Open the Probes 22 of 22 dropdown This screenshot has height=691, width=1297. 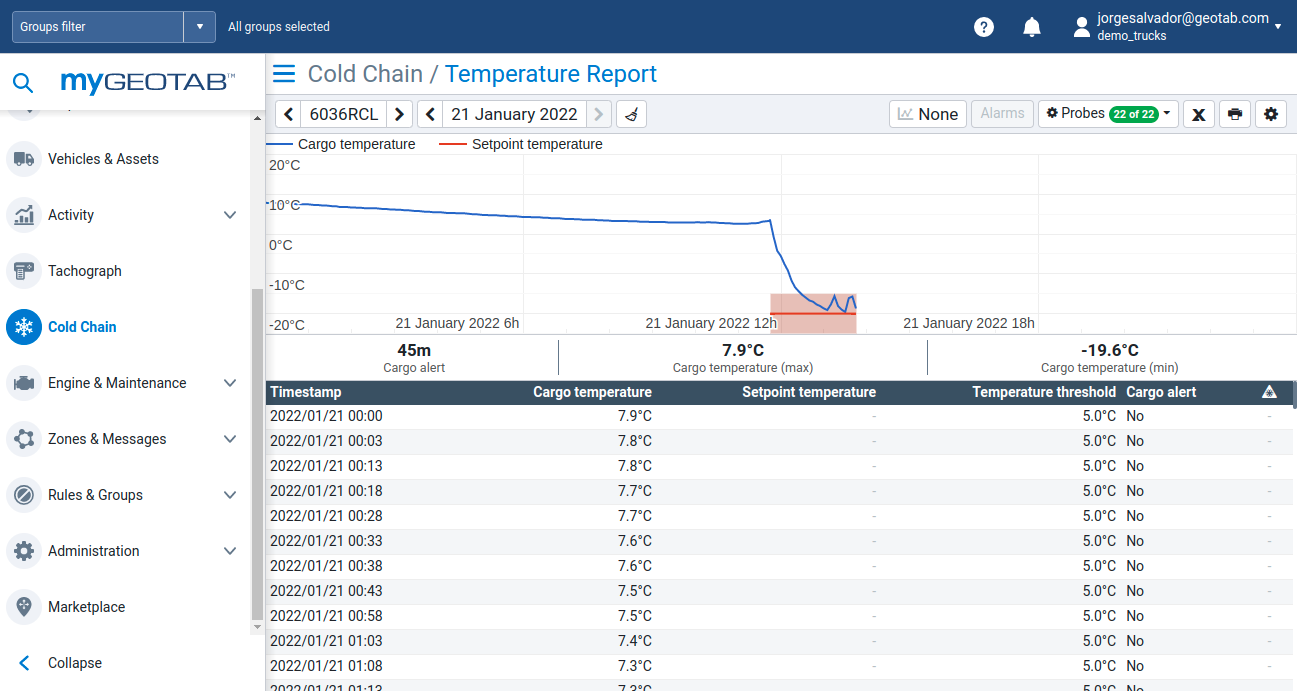[x=1108, y=114]
